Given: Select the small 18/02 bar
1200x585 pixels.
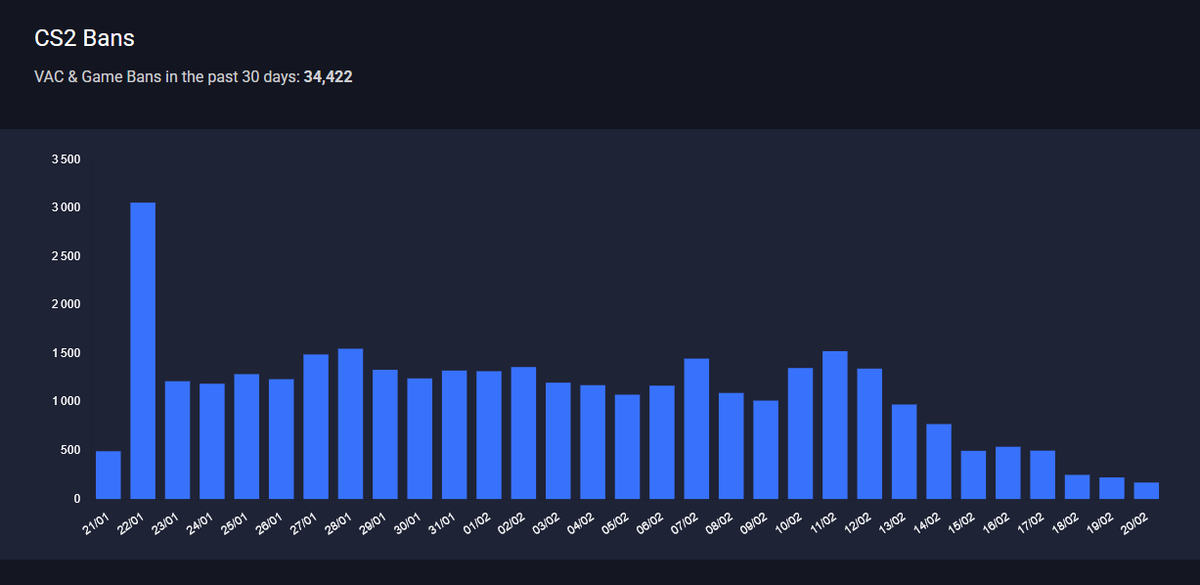Looking at the screenshot, I should 1077,487.
